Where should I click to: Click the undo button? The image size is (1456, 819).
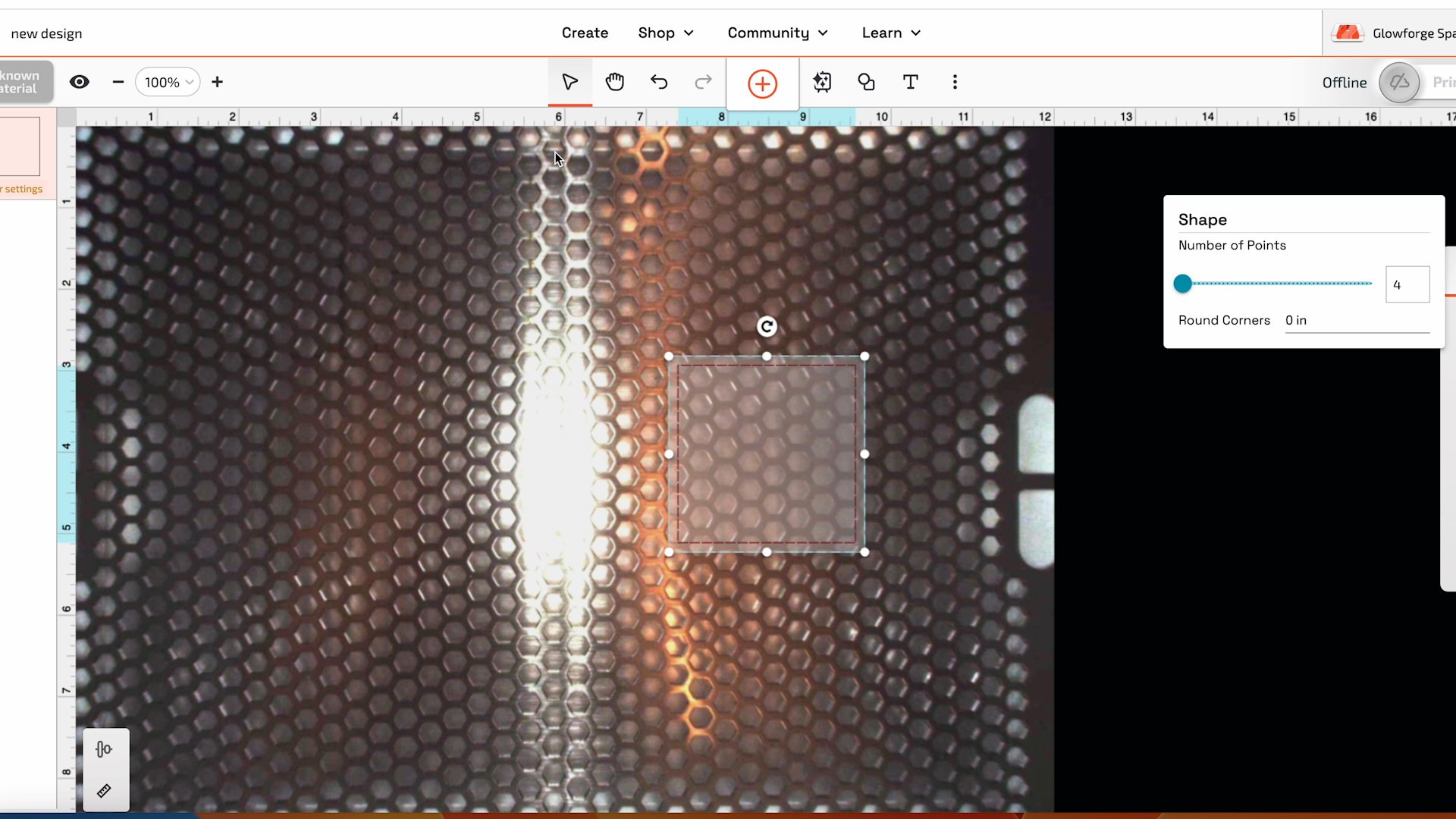pyautogui.click(x=659, y=82)
